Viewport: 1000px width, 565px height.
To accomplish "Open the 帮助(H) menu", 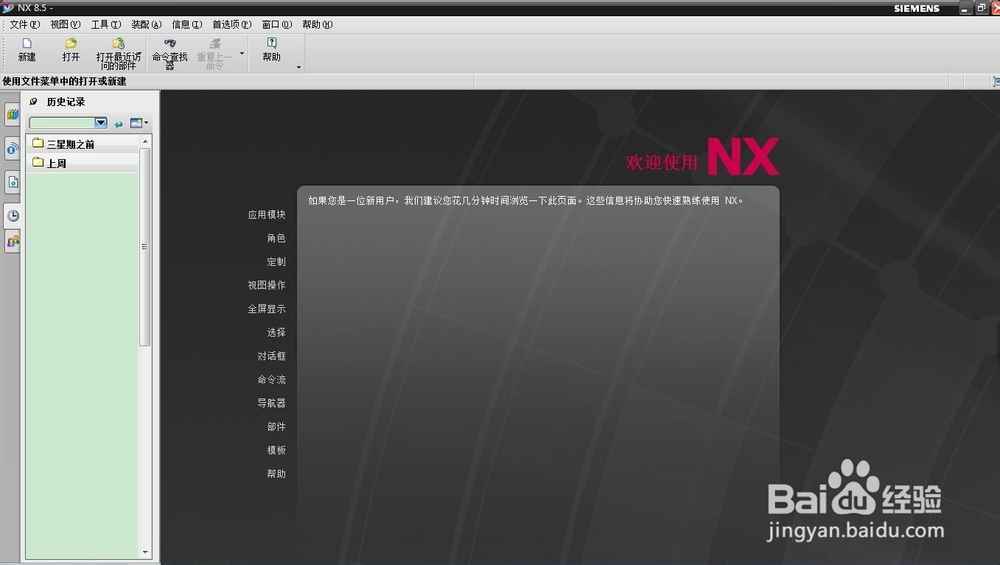I will click(317, 24).
